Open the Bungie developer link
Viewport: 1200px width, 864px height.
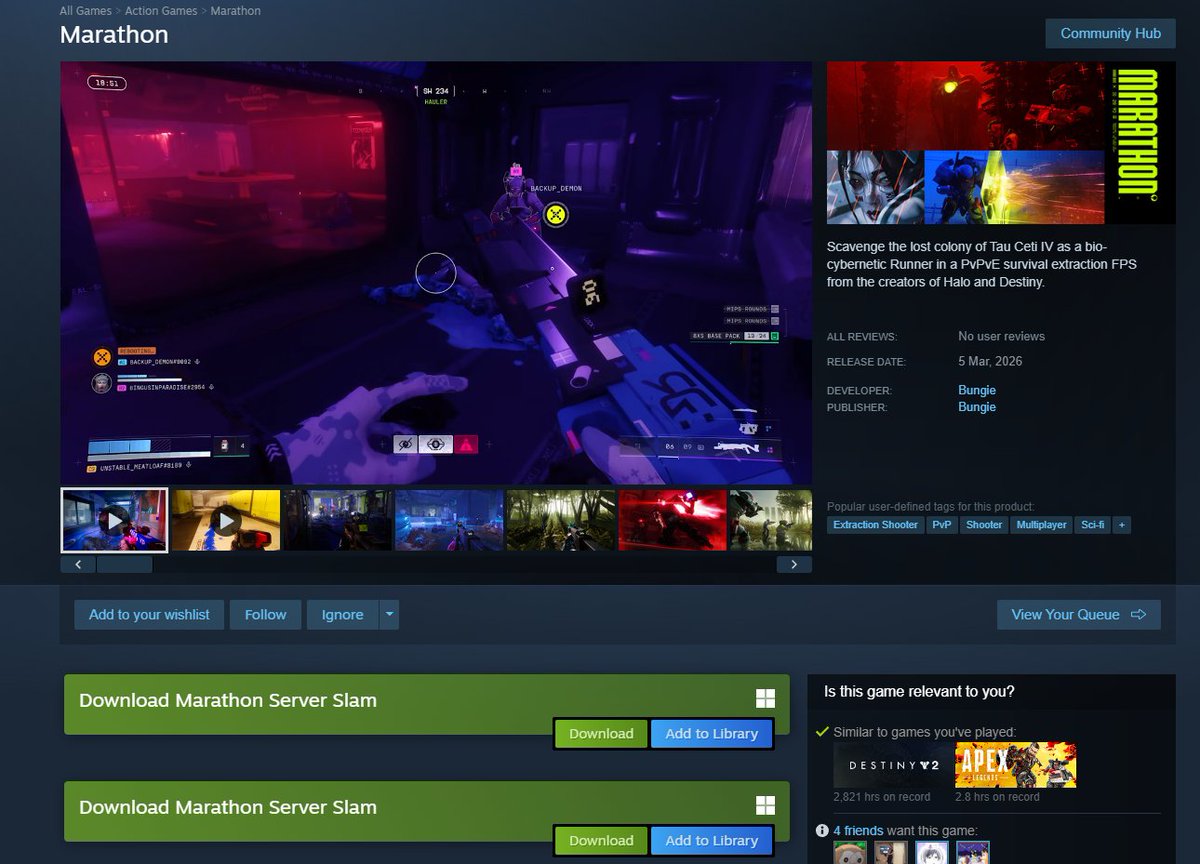[x=977, y=390]
